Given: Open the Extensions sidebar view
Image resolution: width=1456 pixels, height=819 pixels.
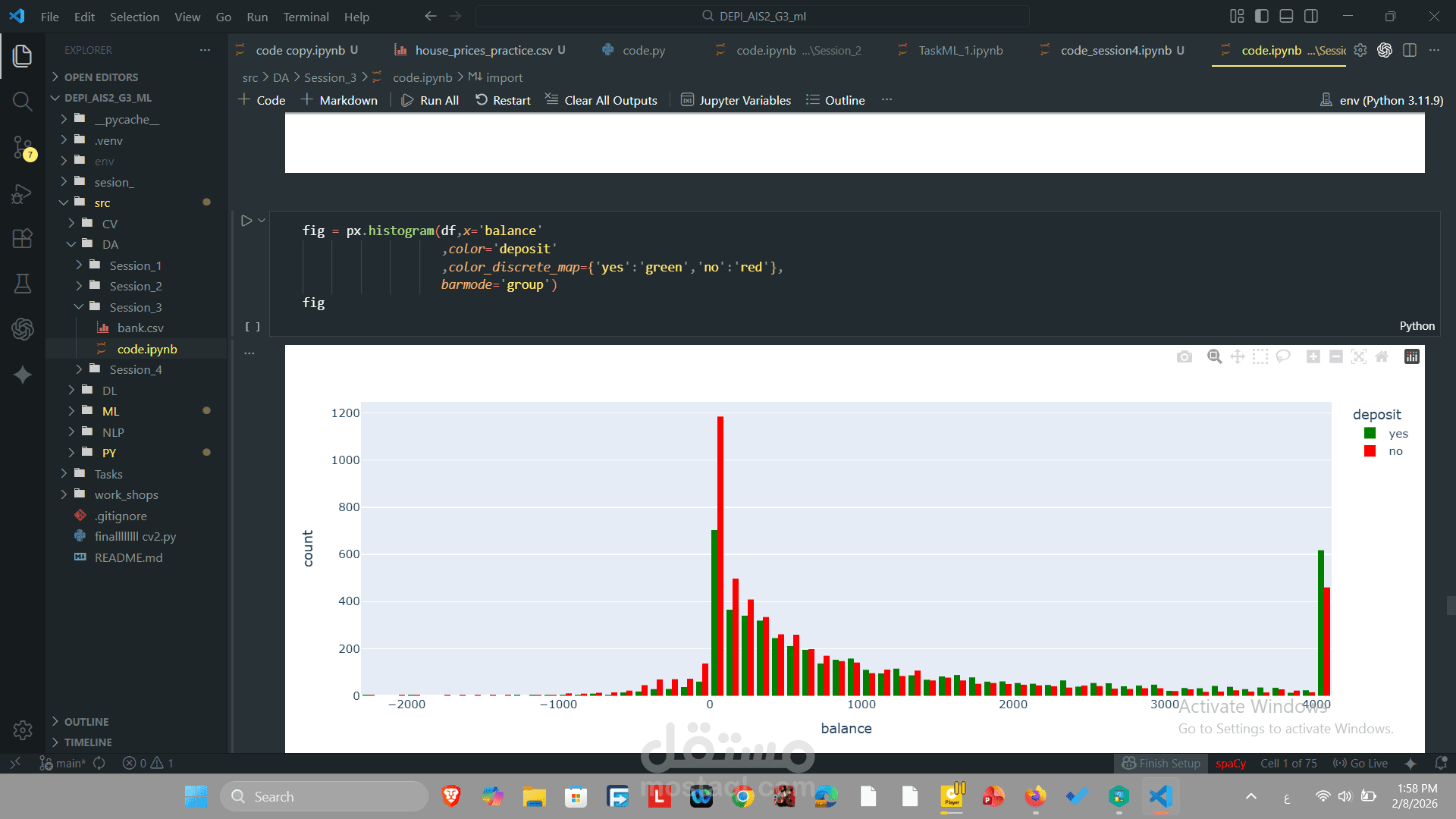Looking at the screenshot, I should (22, 238).
